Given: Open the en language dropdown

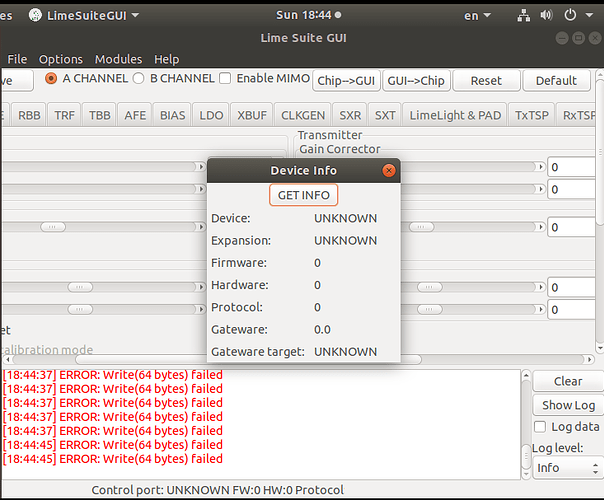Looking at the screenshot, I should click(x=477, y=15).
